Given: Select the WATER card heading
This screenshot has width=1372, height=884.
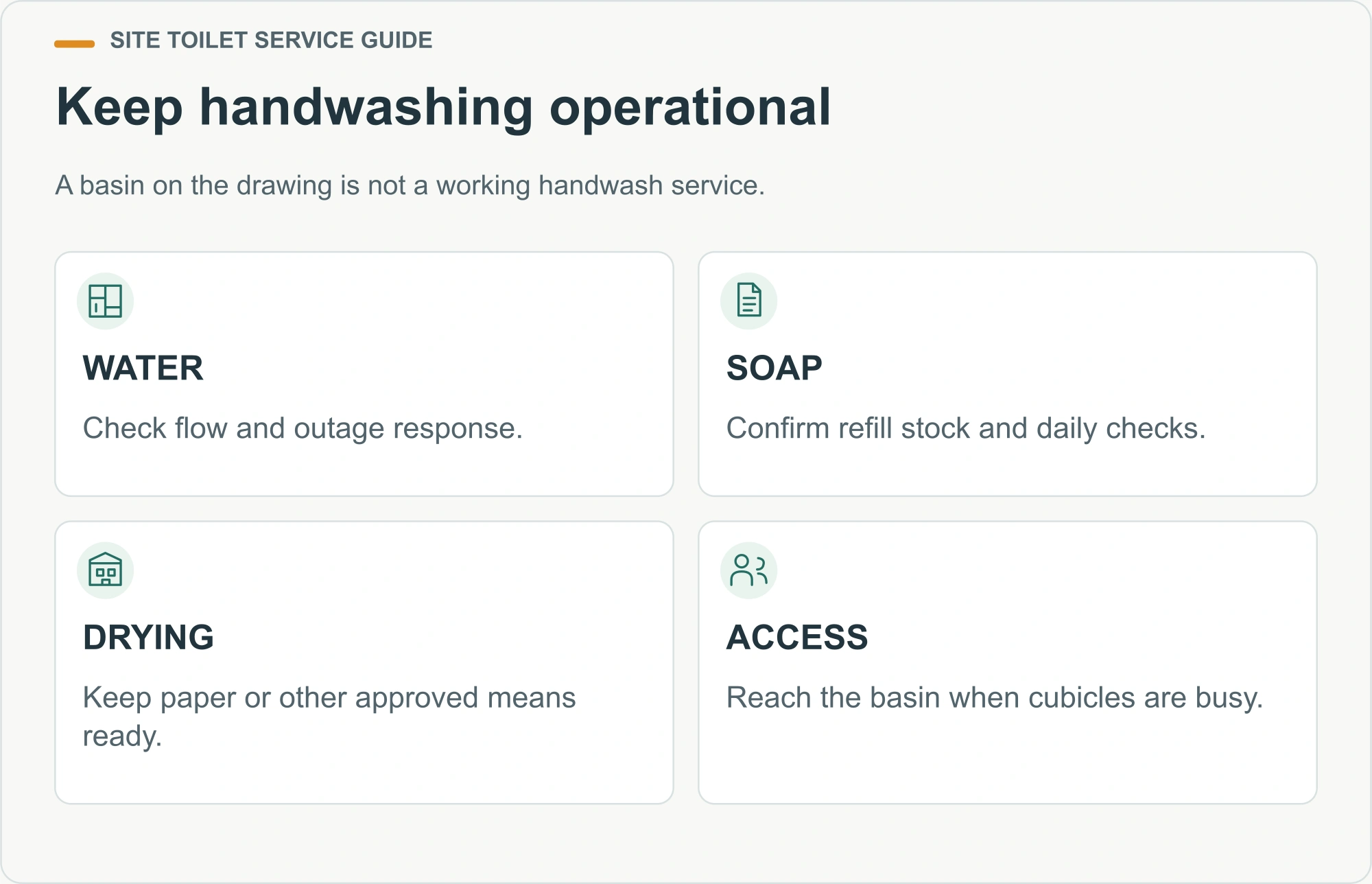Looking at the screenshot, I should click(143, 368).
